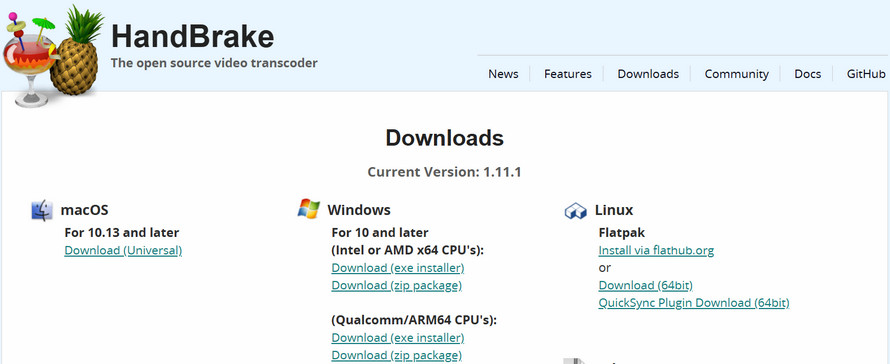Open the Features page
Viewport: 890px width, 364px height.
(x=568, y=74)
